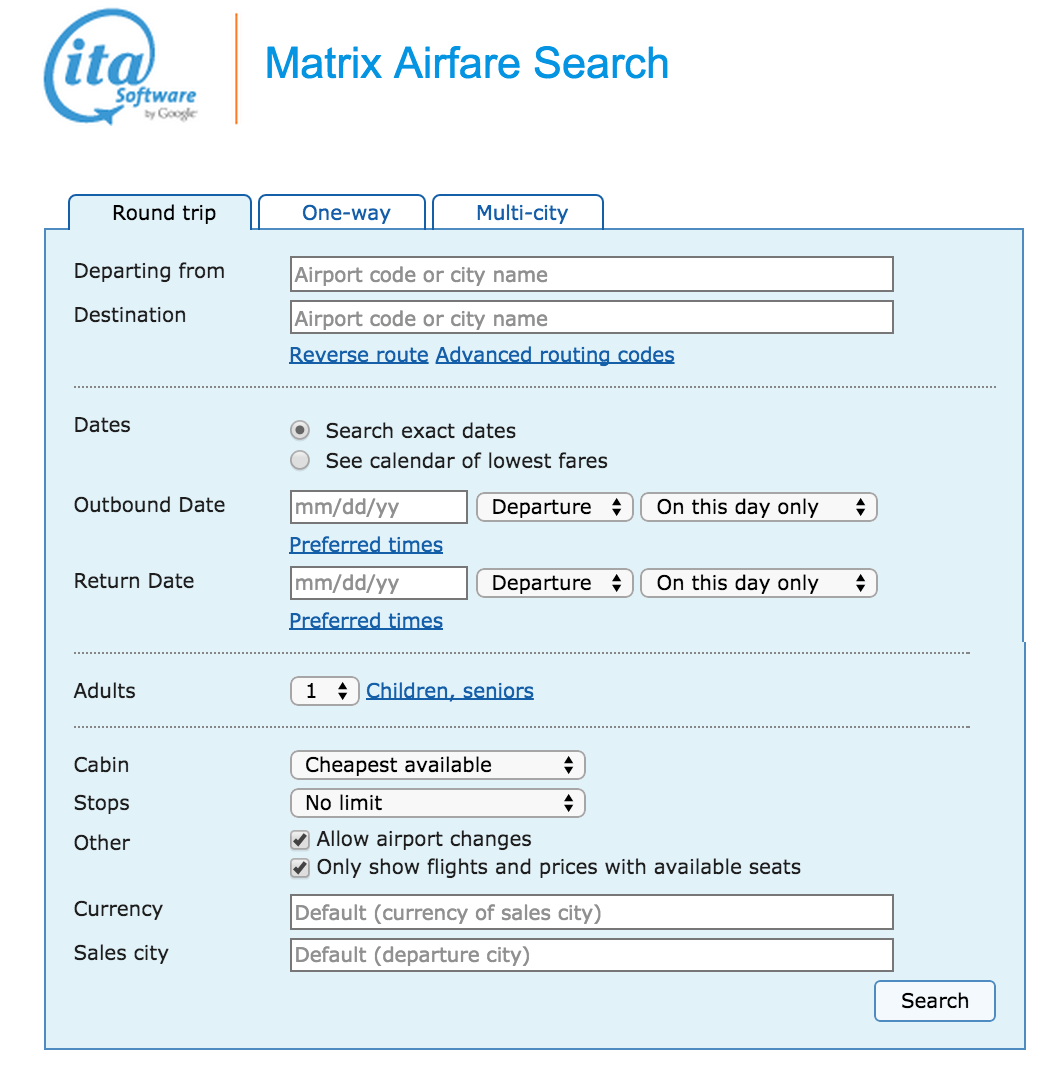Viewport: 1052px width, 1074px height.
Task: Click the Departing from input field
Action: tap(591, 275)
